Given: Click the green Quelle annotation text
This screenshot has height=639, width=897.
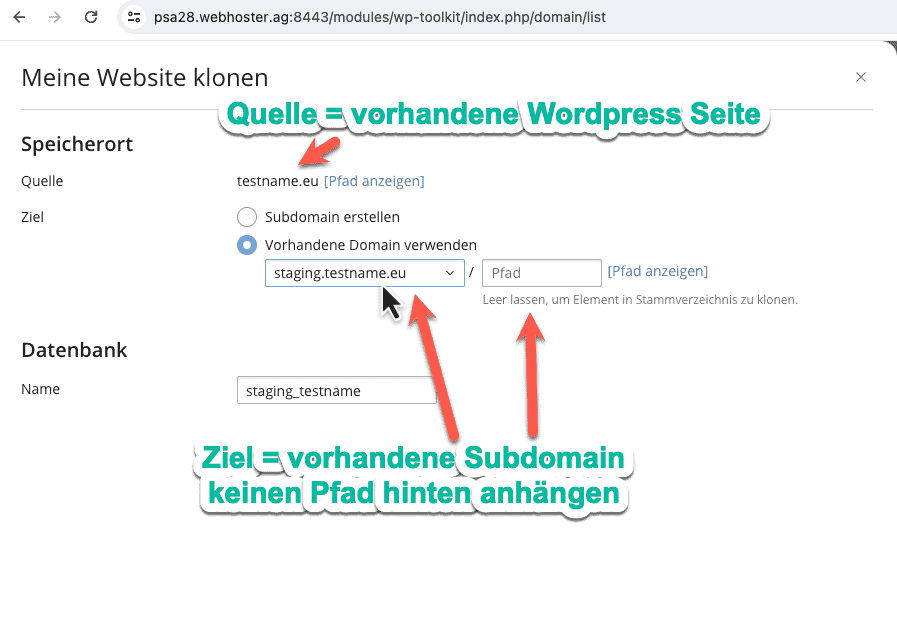Looking at the screenshot, I should tap(494, 116).
